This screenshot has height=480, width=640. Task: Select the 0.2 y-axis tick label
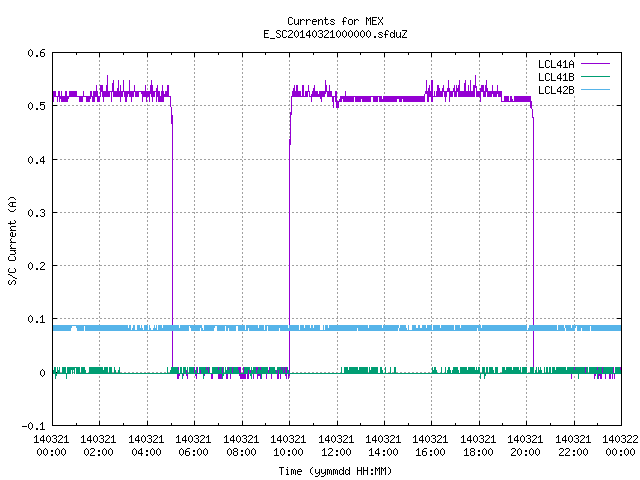tap(37, 266)
